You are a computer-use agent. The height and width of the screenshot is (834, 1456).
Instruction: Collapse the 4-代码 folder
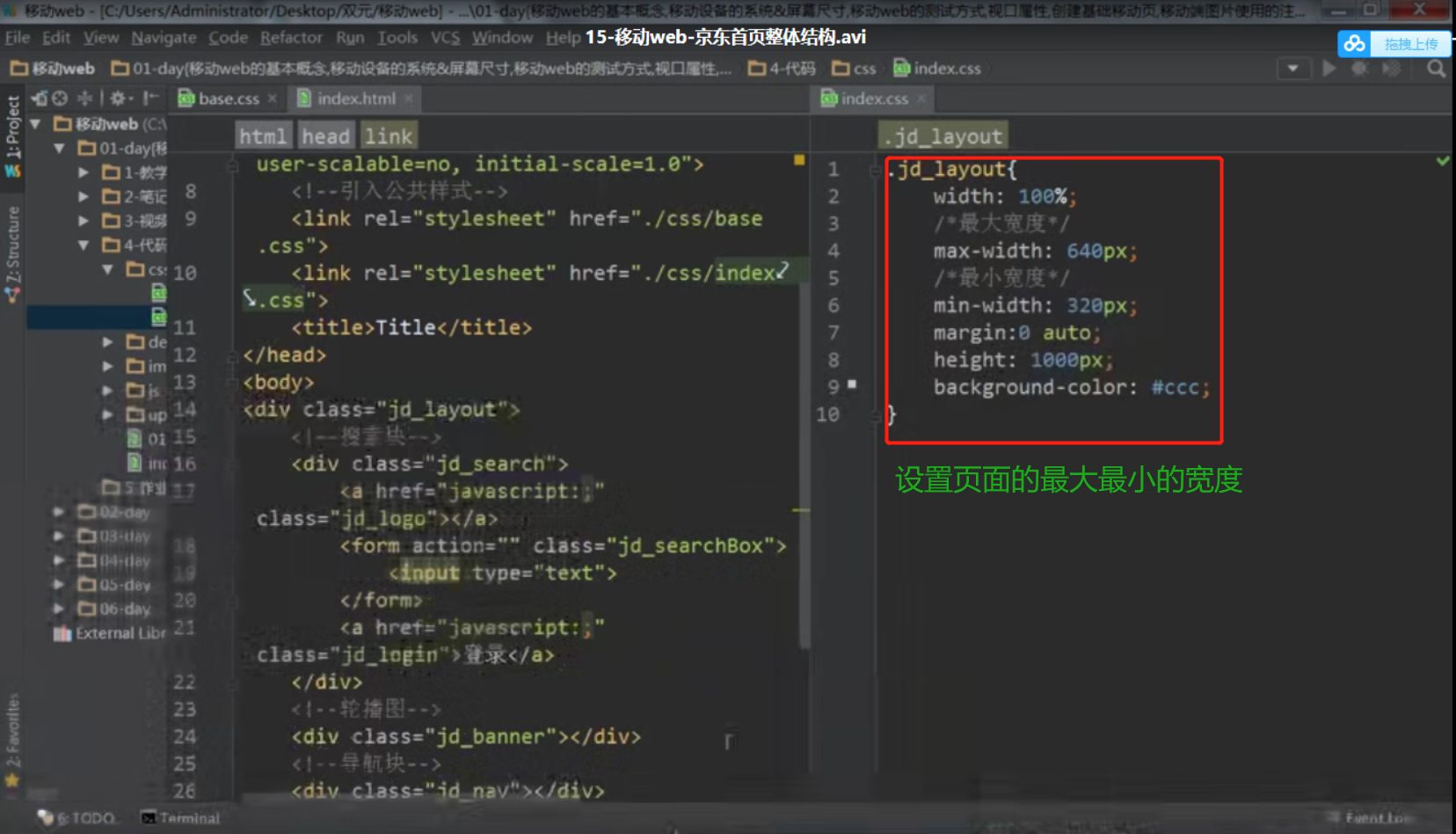pos(84,245)
